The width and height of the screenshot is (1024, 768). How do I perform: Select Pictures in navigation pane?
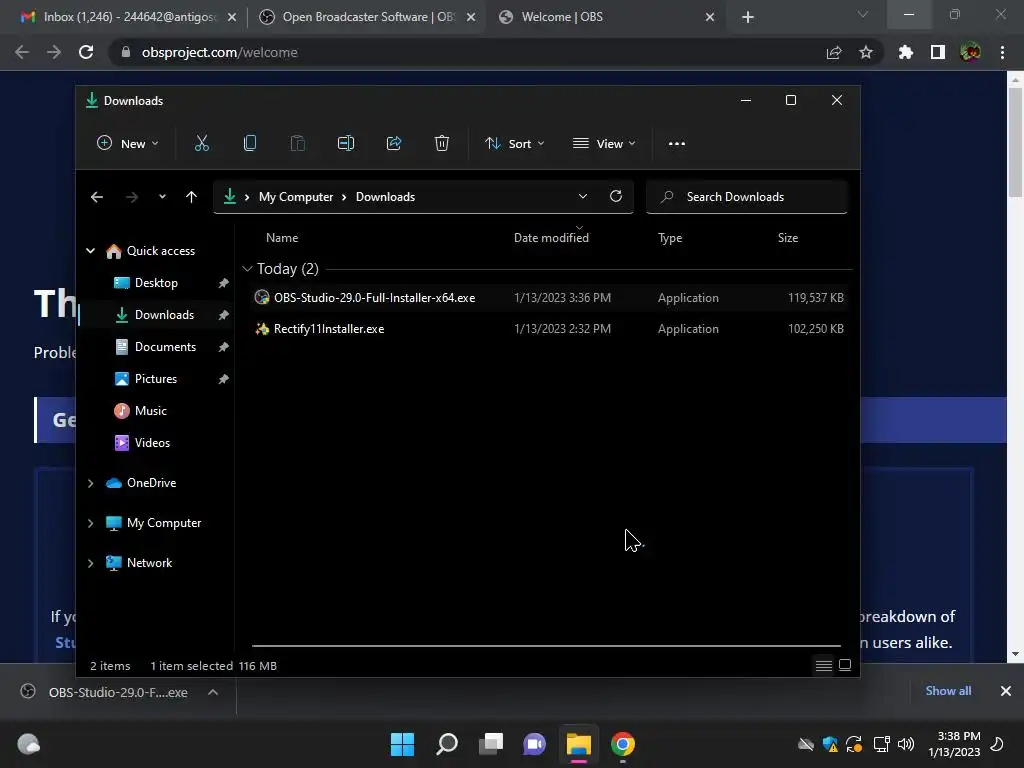click(x=155, y=379)
